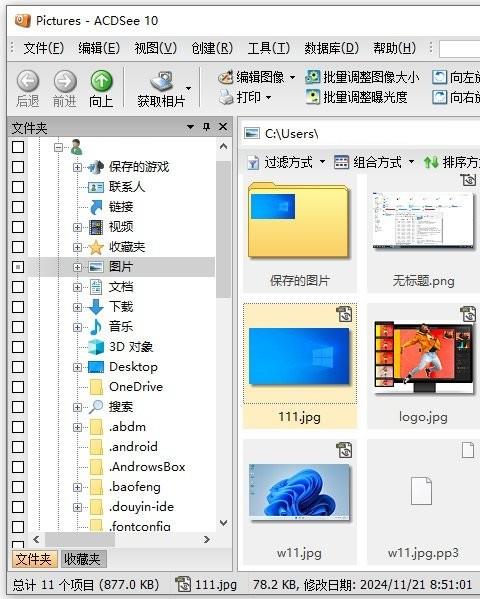Check the box beside 链接
This screenshot has height=599, width=480.
(18, 207)
